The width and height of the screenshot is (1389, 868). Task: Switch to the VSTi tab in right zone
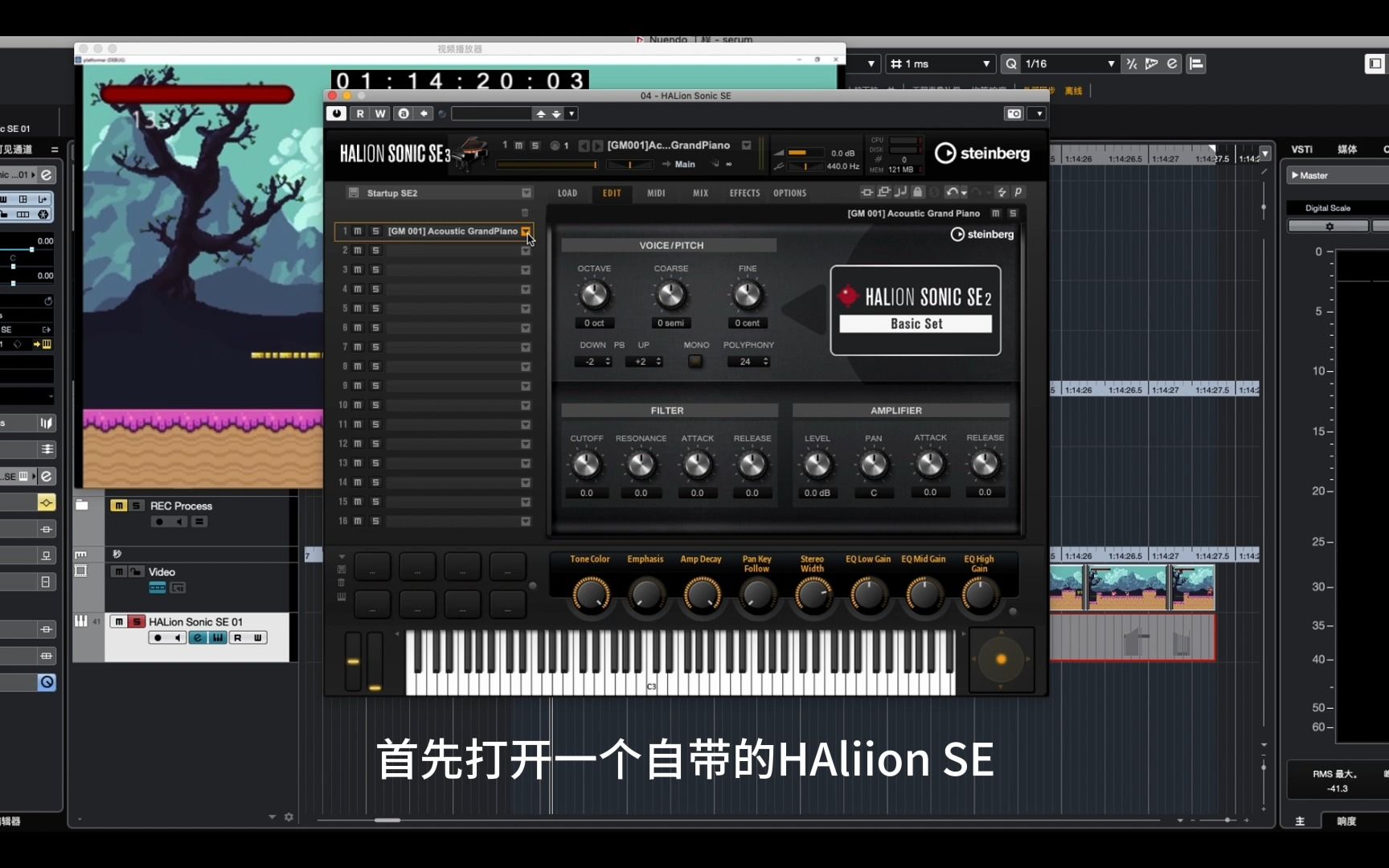click(1301, 149)
